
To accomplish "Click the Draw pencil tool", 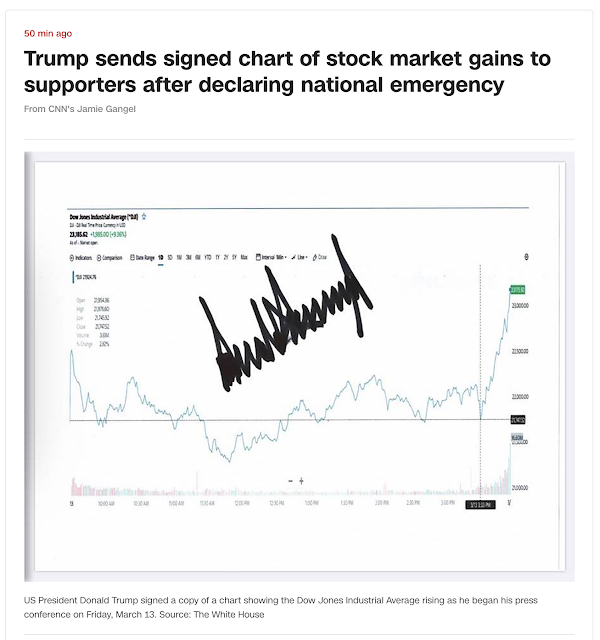I will (x=315, y=257).
